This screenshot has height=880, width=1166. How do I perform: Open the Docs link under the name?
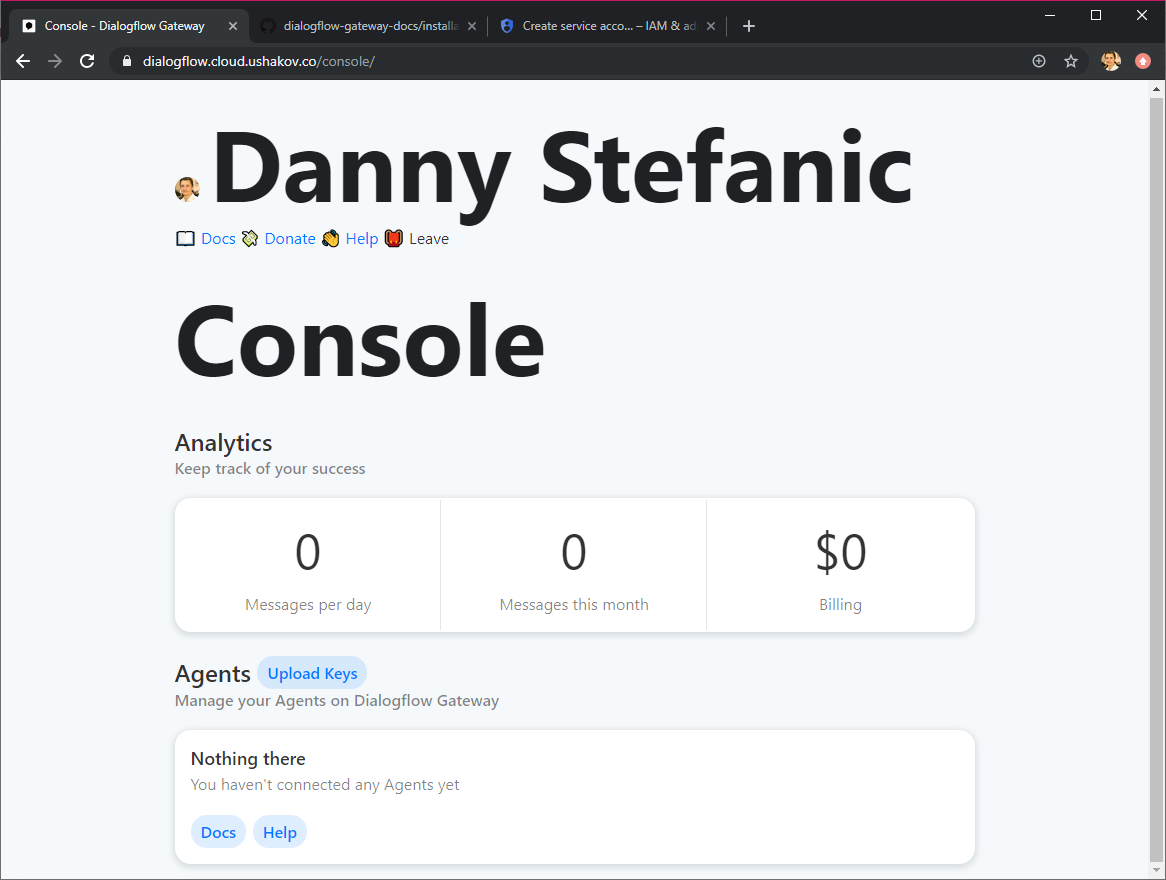coord(218,239)
